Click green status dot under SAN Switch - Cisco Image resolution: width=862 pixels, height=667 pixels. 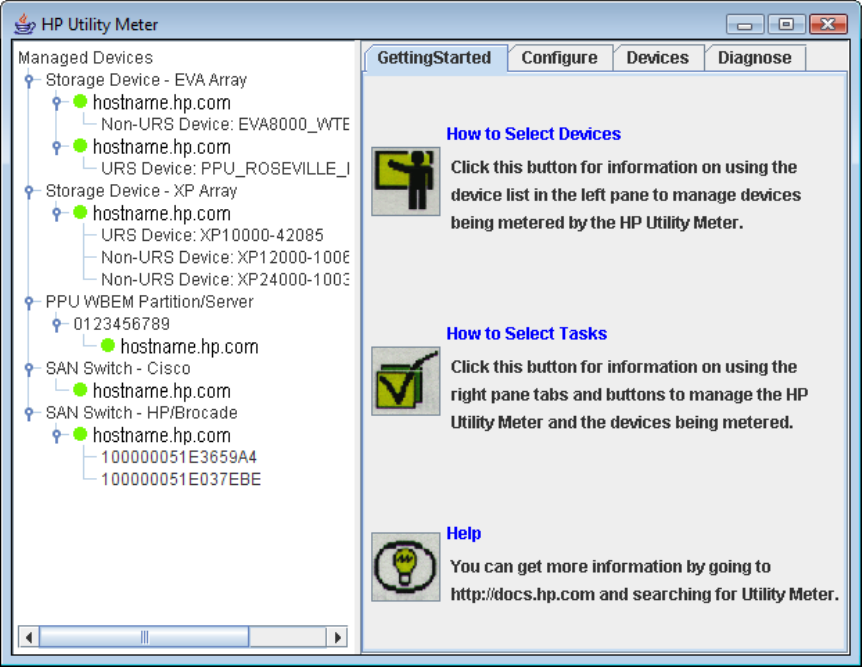(80, 390)
